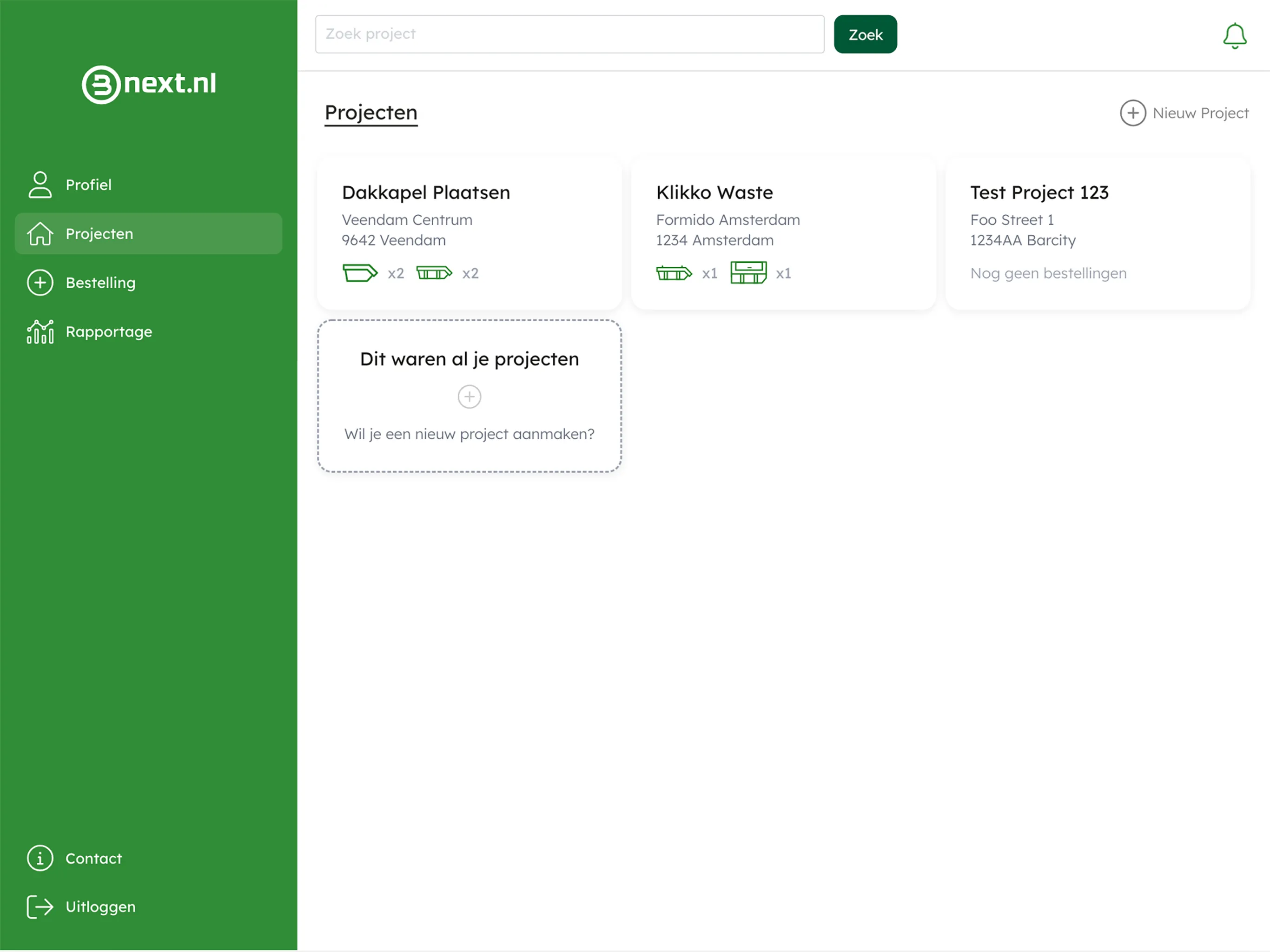Open the Contact page

pyautogui.click(x=148, y=859)
